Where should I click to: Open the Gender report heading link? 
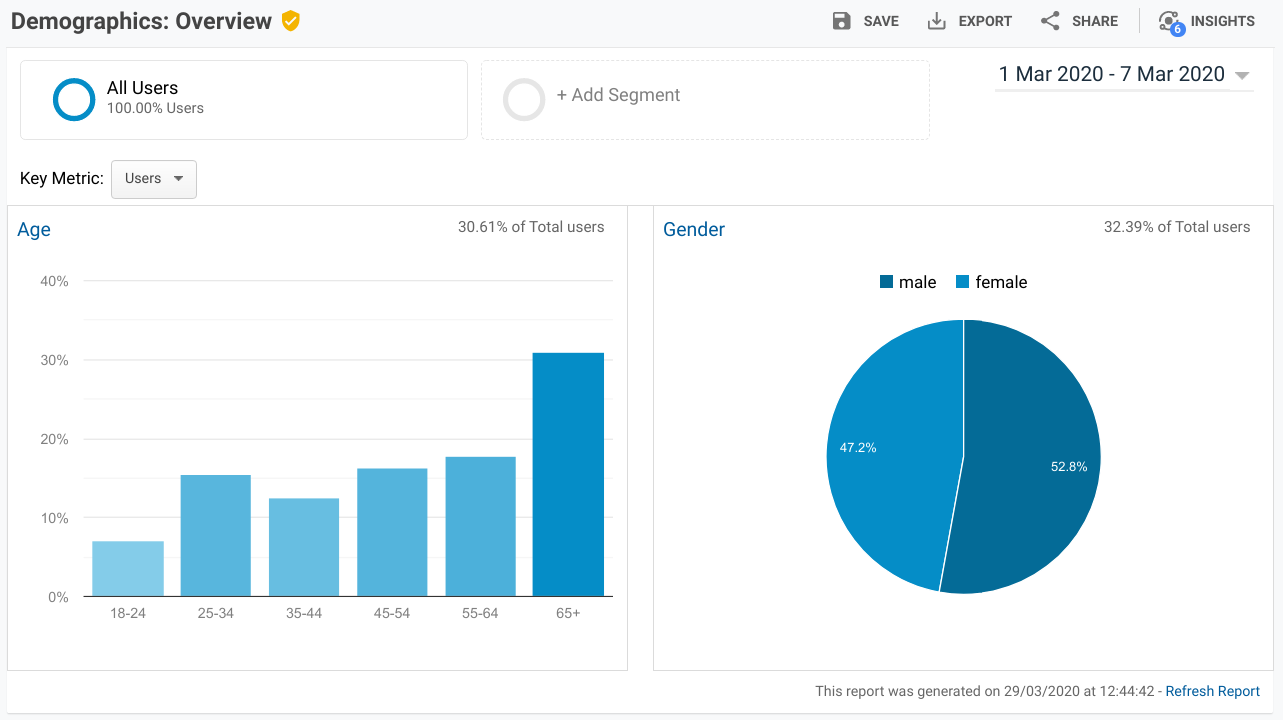coord(694,230)
